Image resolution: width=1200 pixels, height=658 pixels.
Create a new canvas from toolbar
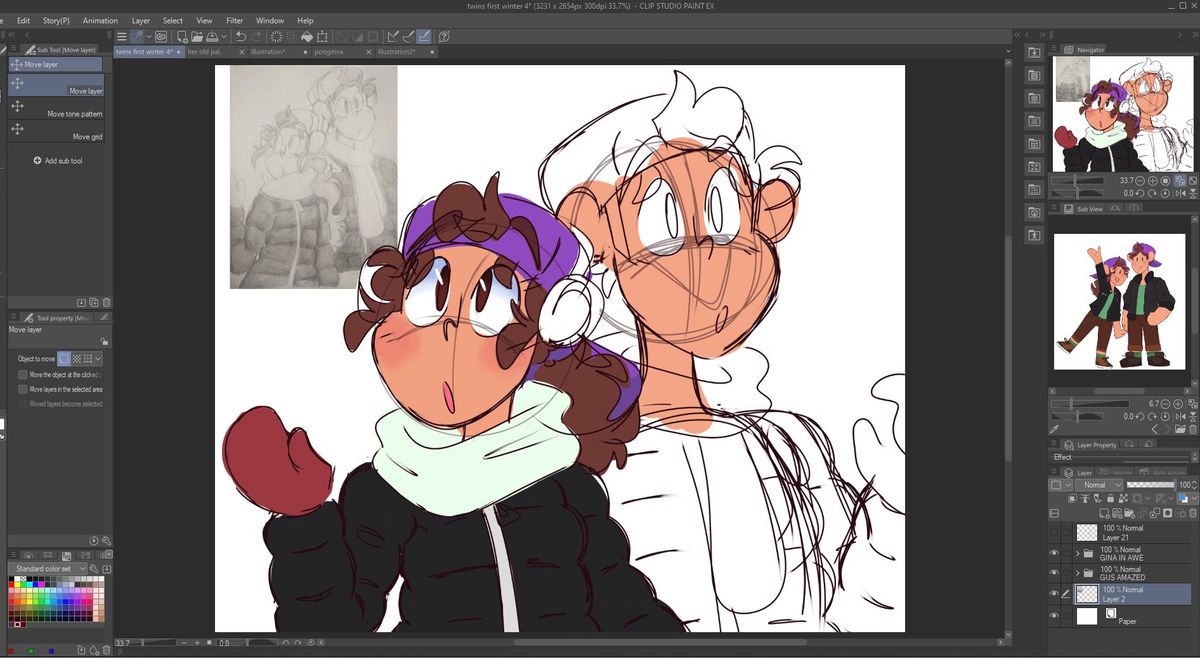pos(182,36)
